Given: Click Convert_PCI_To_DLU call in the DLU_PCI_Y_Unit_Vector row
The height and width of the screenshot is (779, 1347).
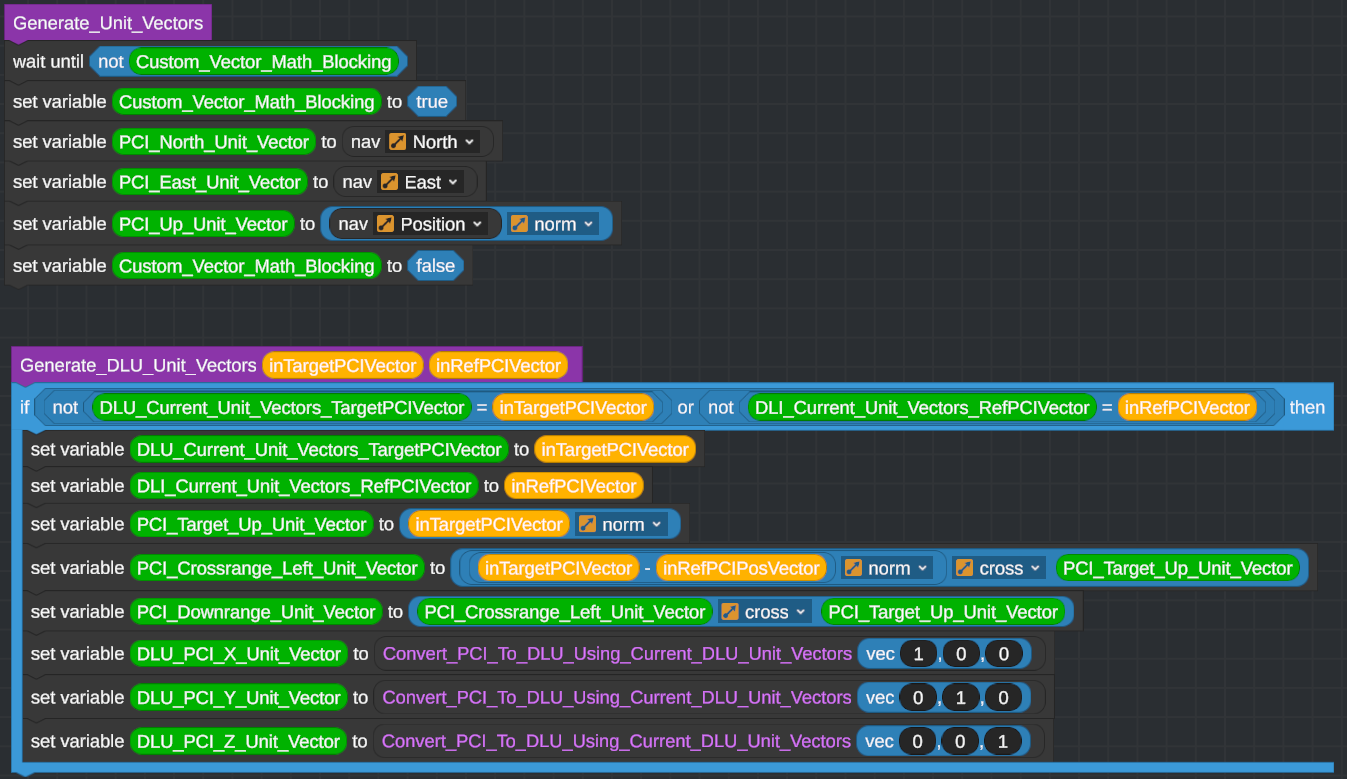Looking at the screenshot, I should point(617,698).
